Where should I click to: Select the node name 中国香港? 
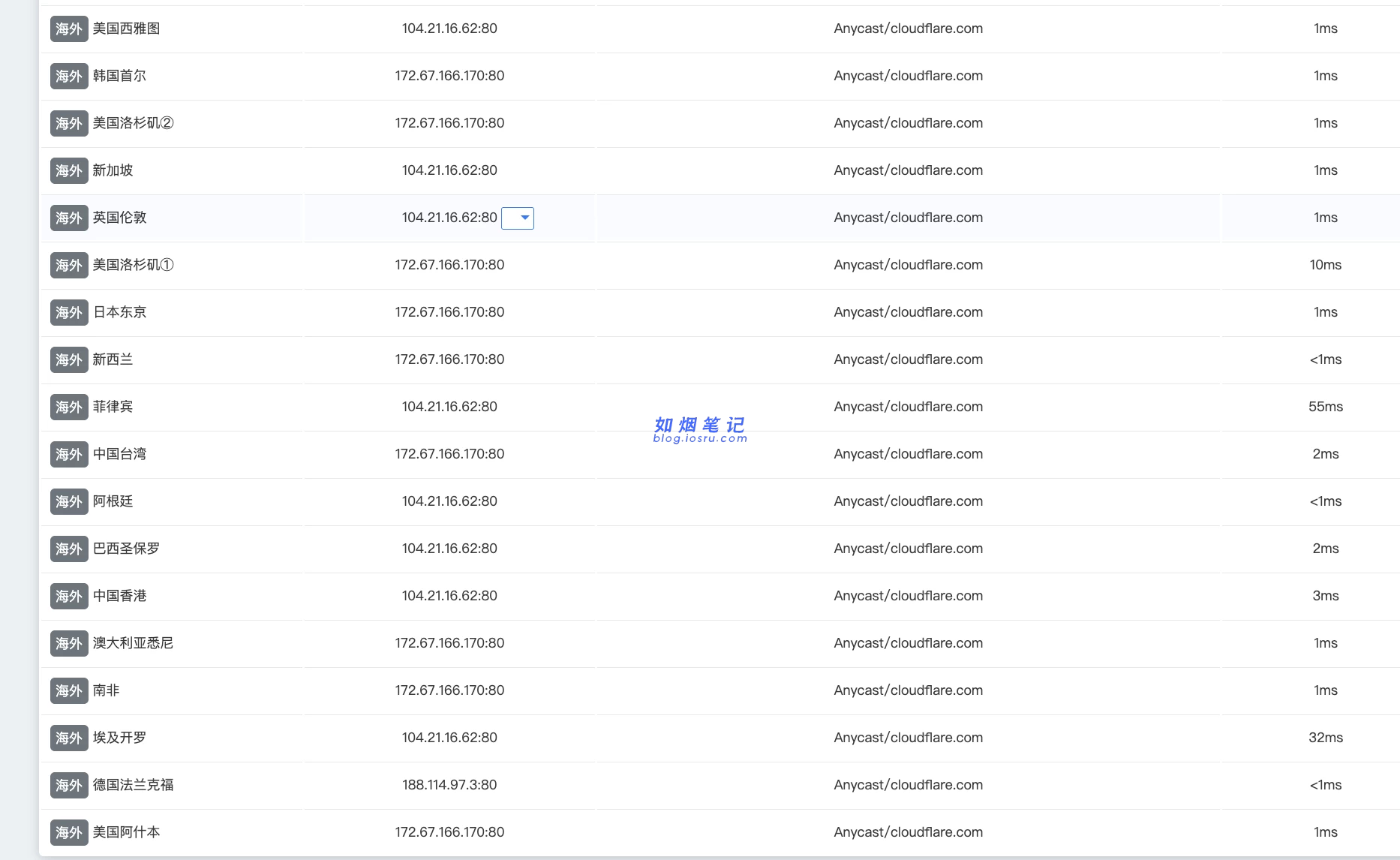[119, 596]
